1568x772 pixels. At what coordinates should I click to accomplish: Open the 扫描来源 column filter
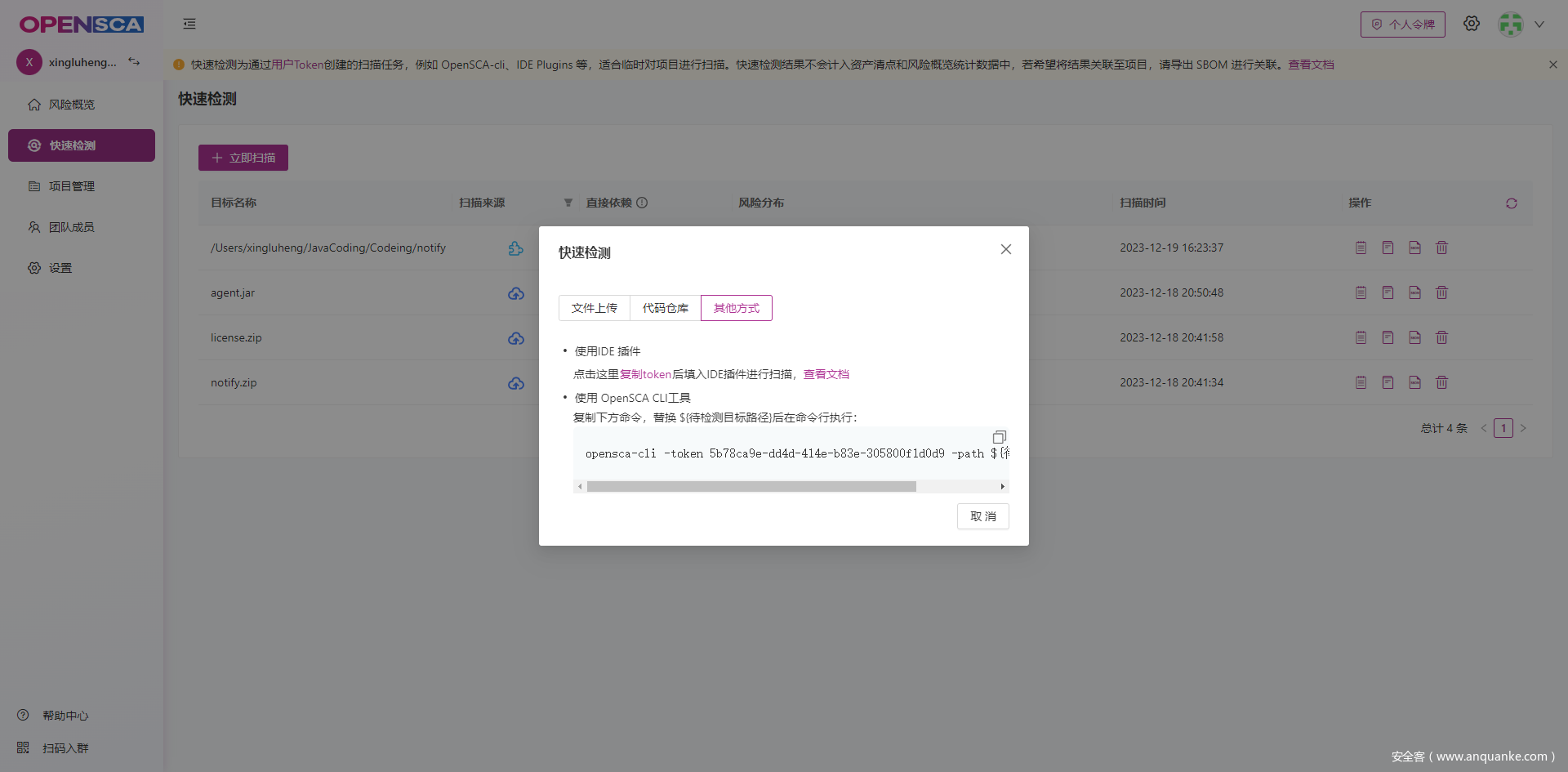click(x=568, y=202)
